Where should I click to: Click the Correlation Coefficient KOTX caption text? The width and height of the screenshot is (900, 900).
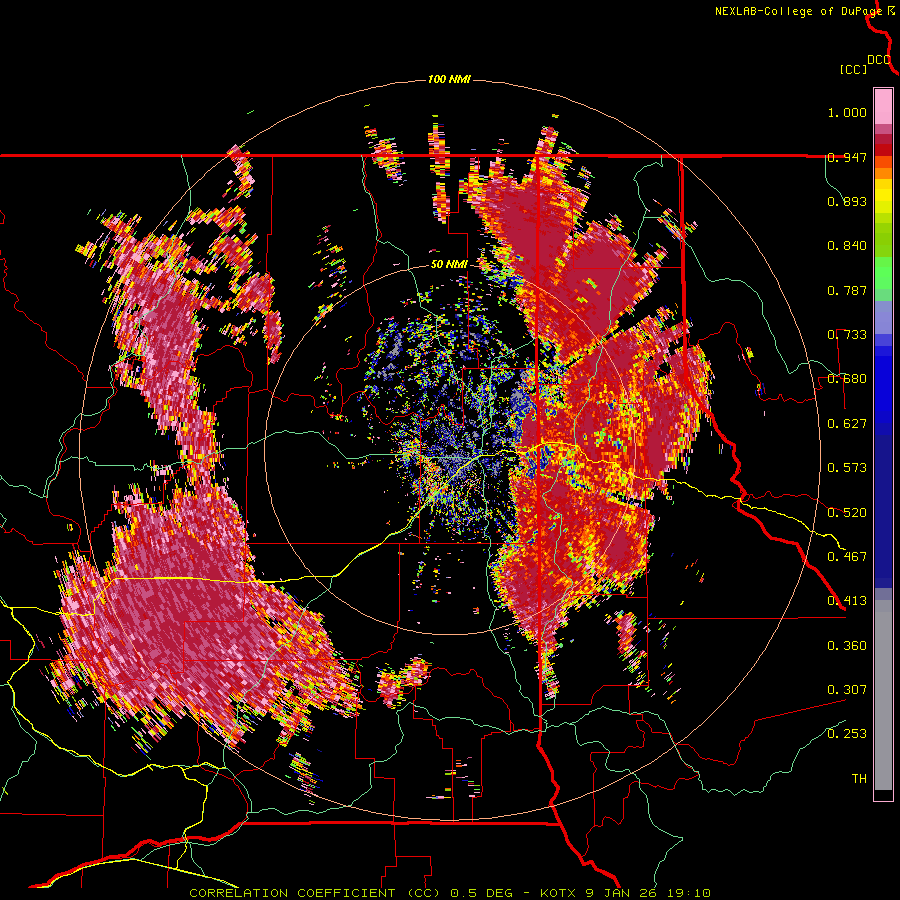click(450, 893)
